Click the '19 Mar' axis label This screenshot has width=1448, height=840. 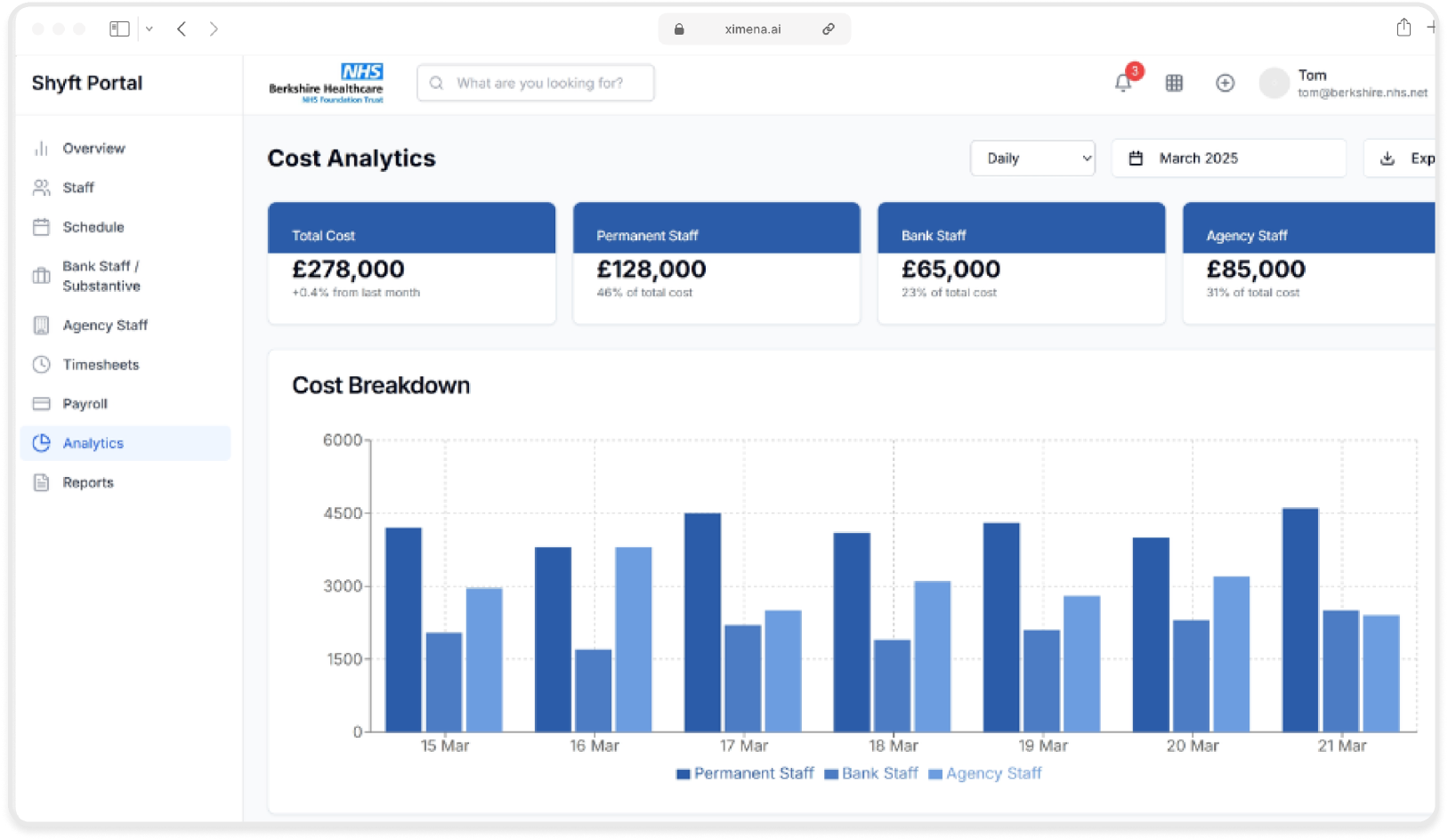coord(1043,746)
